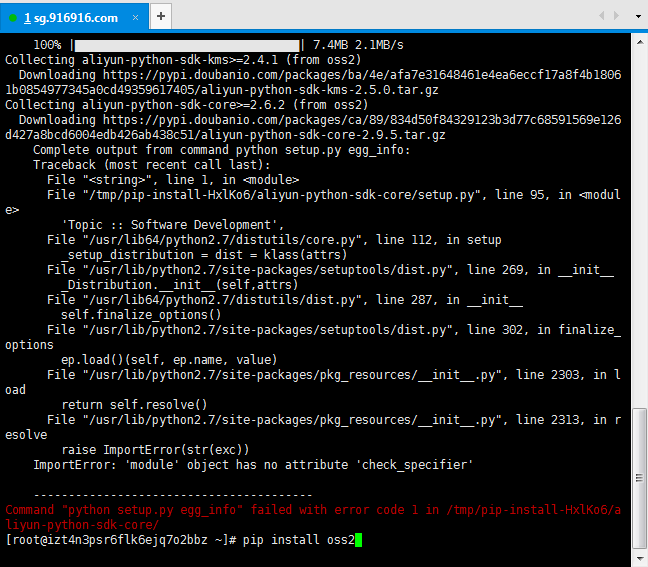
Task: Click the 100% download progress bar
Action: click(x=187, y=45)
